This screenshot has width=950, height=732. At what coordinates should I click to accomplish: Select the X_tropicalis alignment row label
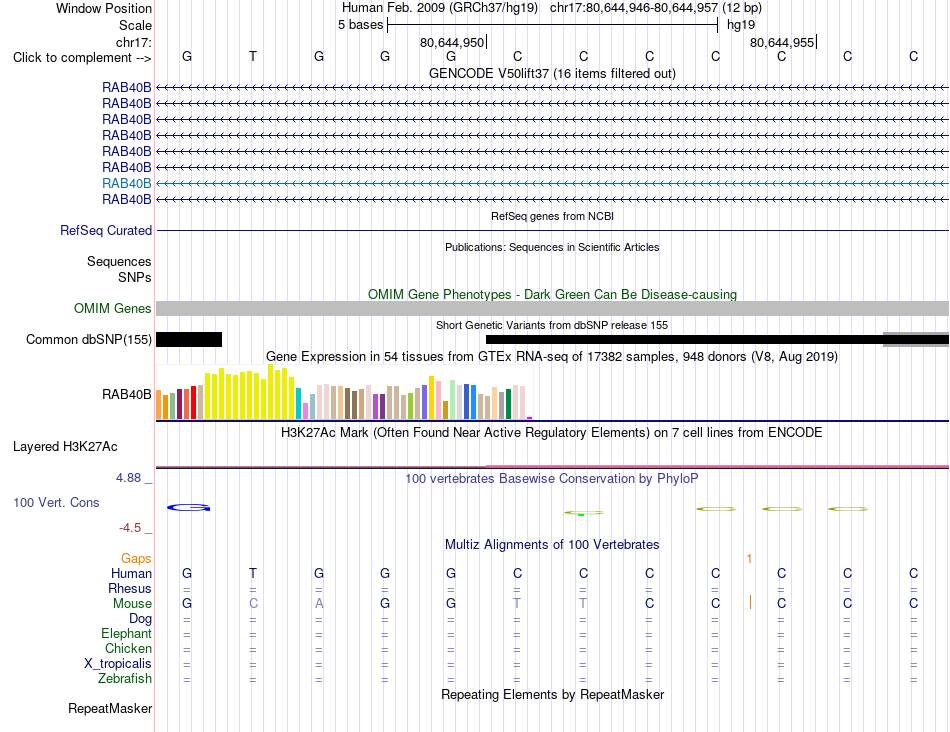click(x=118, y=664)
